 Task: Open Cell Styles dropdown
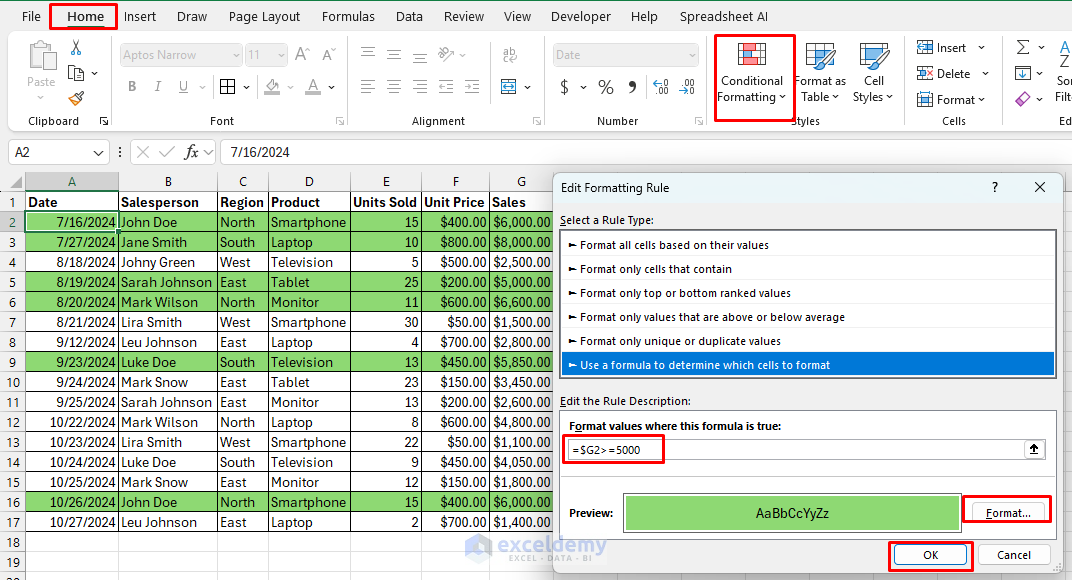pyautogui.click(x=873, y=74)
